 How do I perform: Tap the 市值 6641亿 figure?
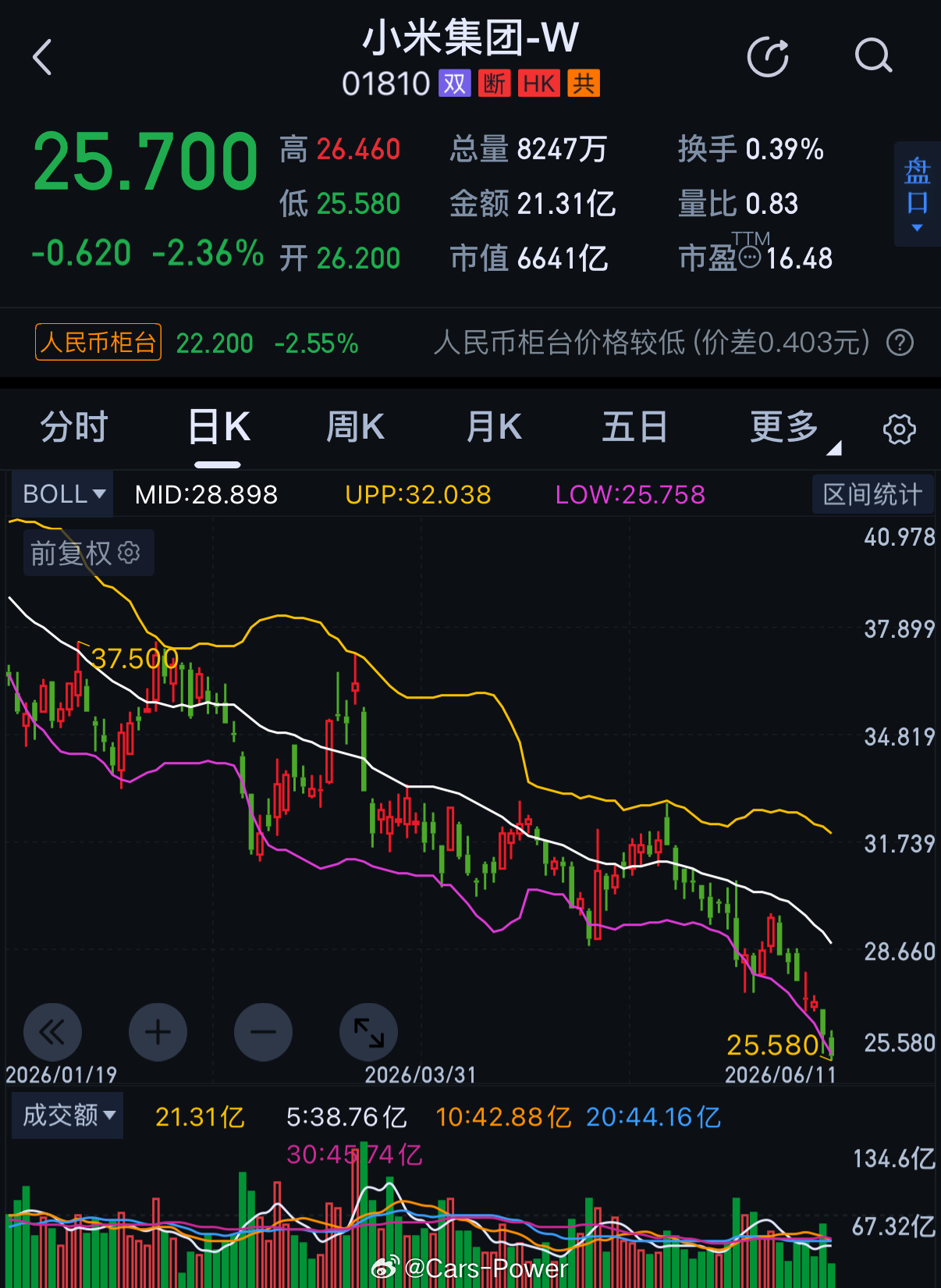point(529,258)
